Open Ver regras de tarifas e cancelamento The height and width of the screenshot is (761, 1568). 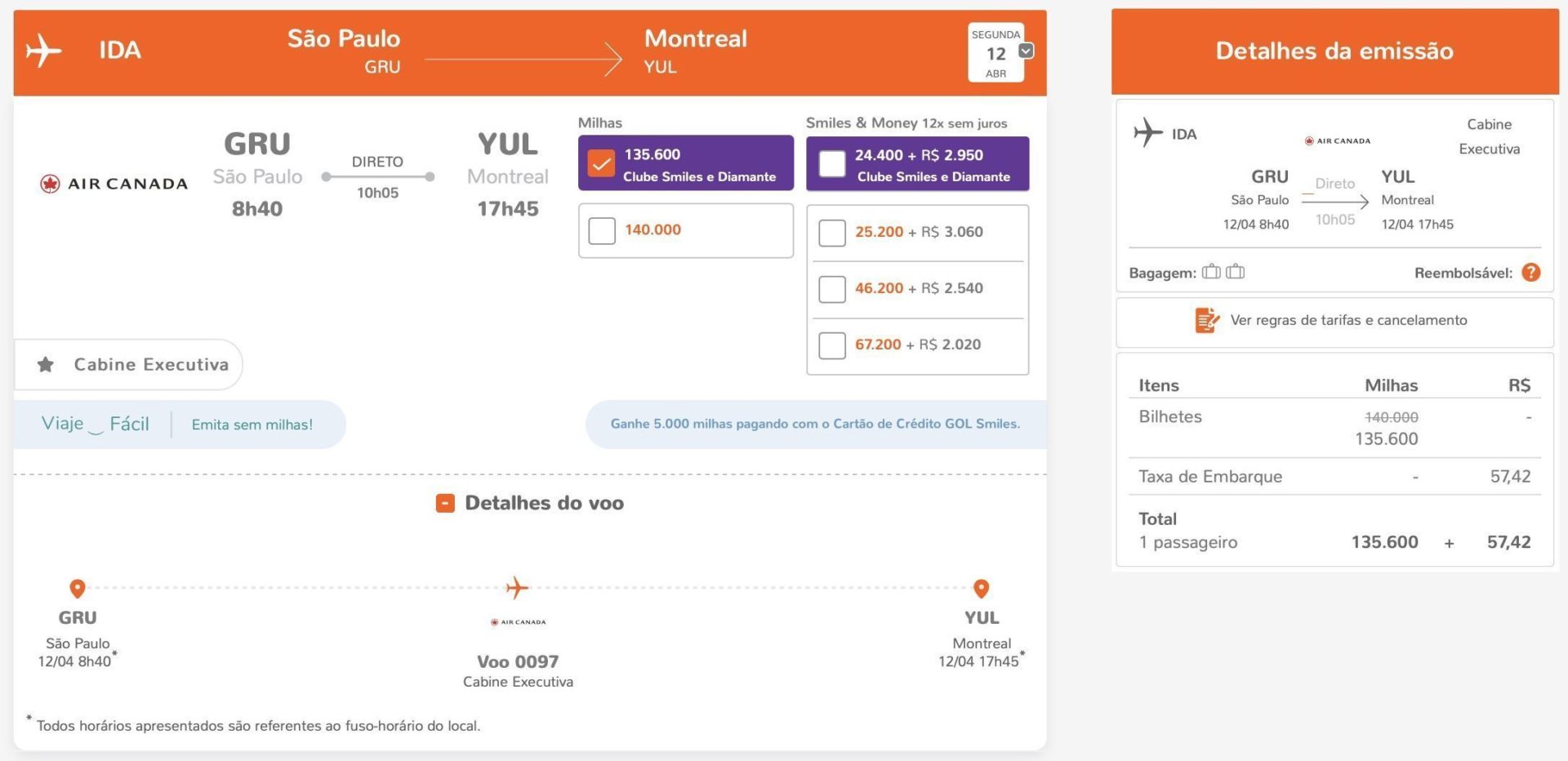click(x=1347, y=320)
